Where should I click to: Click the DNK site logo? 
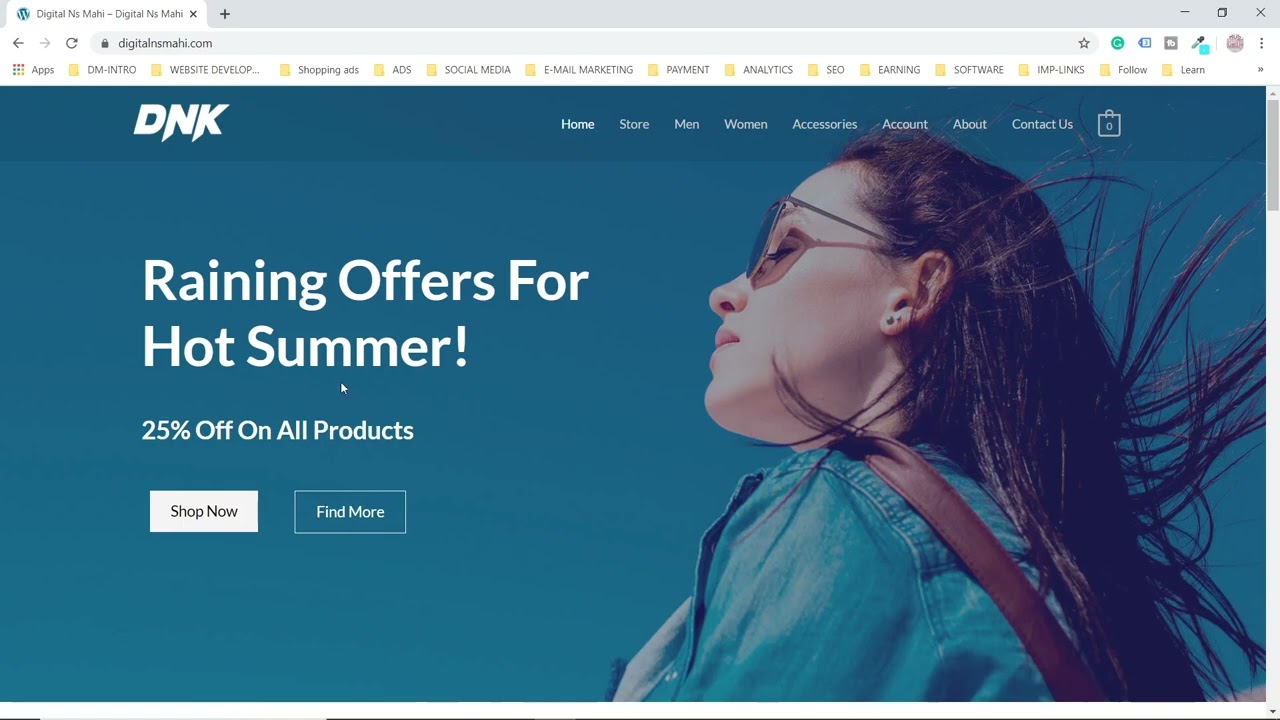(x=181, y=123)
